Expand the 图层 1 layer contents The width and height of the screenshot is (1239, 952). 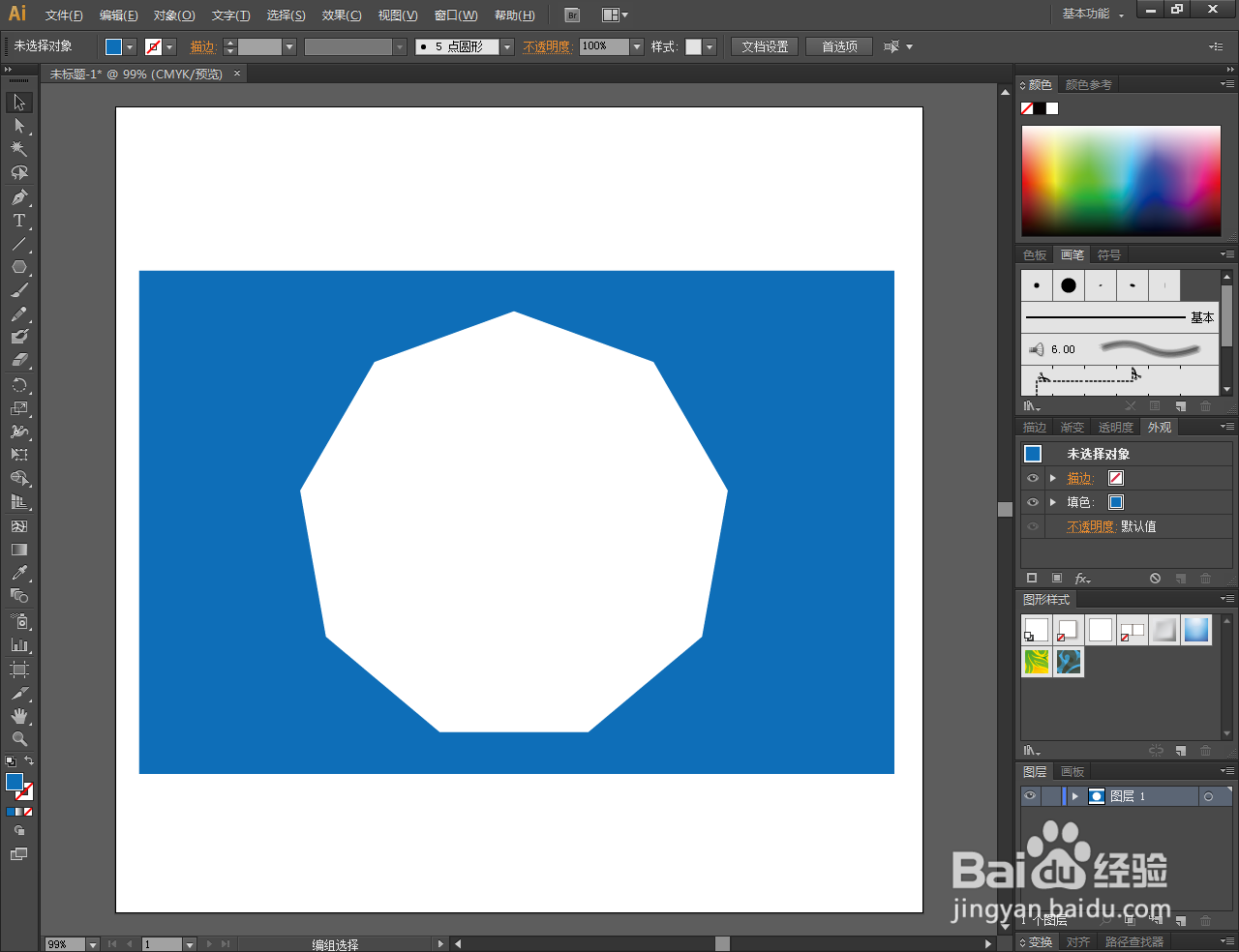pos(1074,796)
